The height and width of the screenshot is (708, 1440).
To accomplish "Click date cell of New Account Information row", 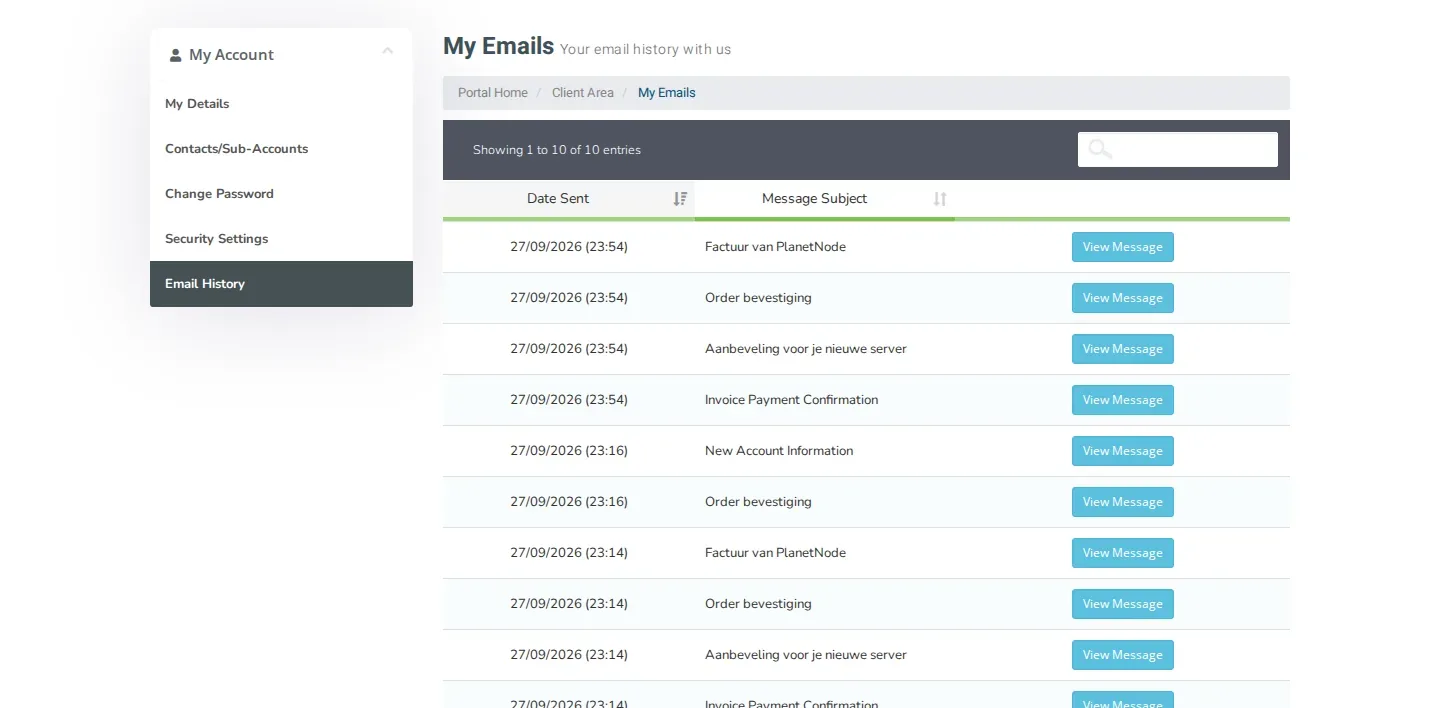I will [569, 451].
